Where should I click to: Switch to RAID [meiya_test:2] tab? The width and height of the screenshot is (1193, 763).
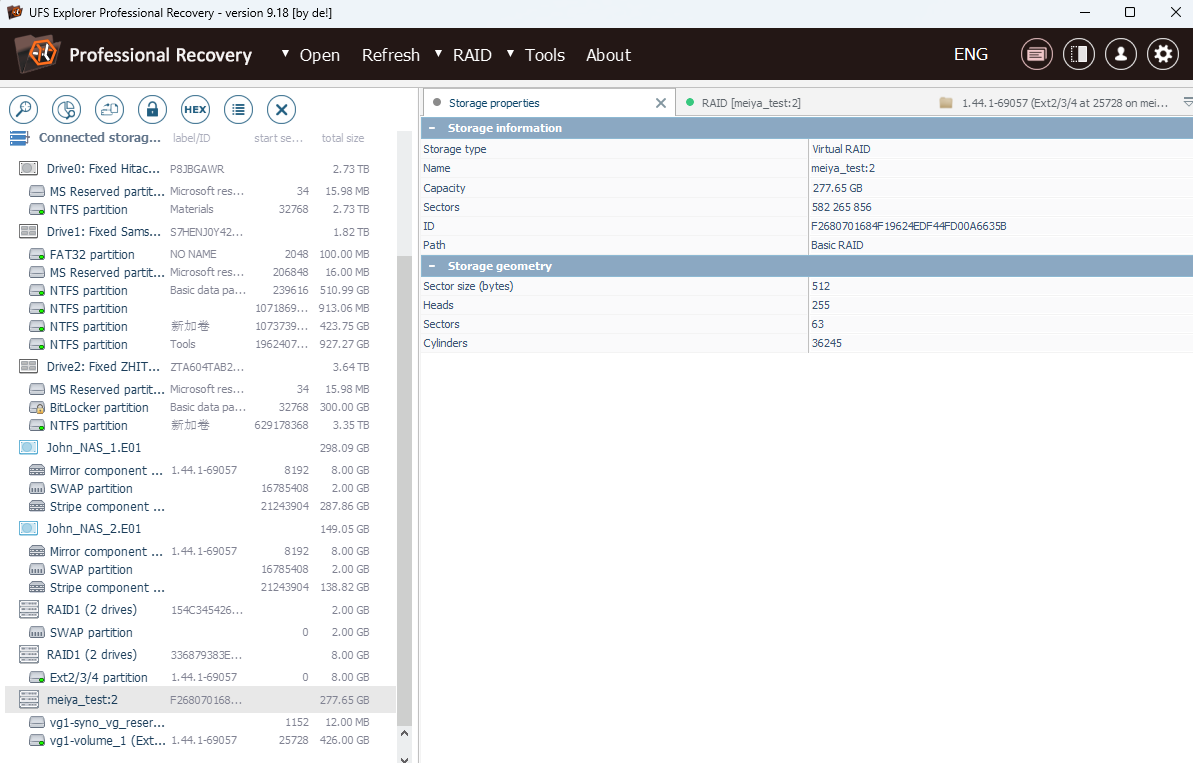pyautogui.click(x=750, y=103)
